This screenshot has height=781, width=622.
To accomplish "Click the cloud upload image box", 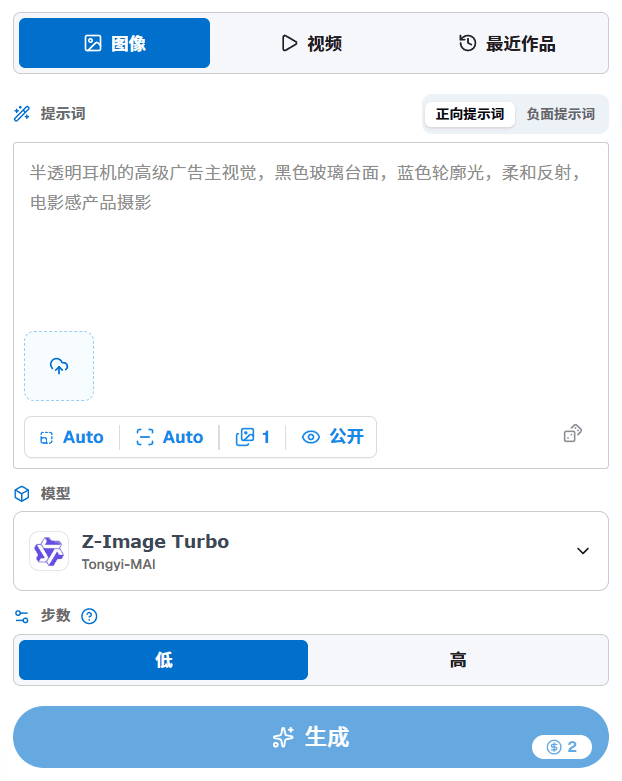I will point(59,366).
